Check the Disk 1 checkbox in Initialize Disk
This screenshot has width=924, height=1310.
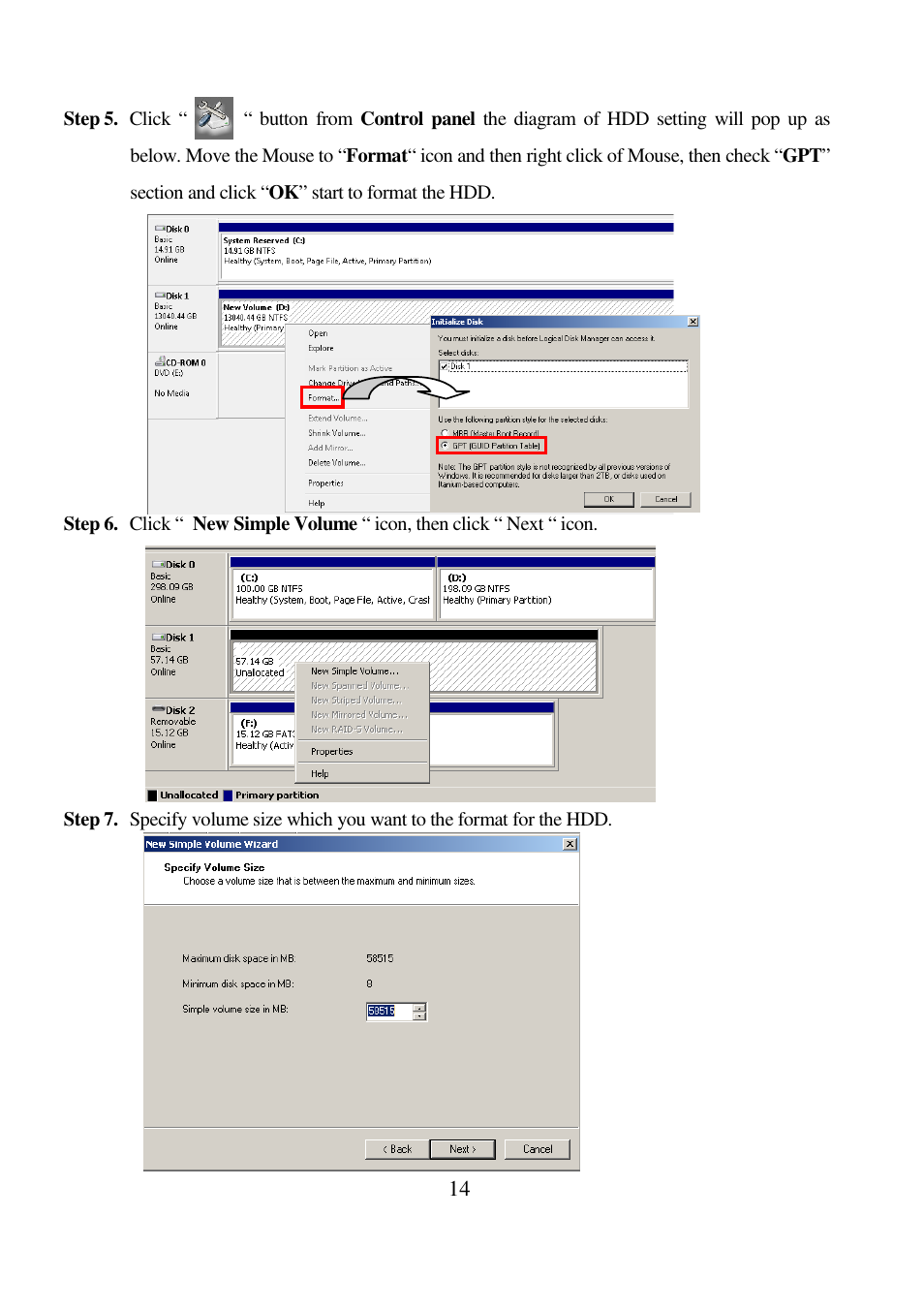[x=445, y=366]
